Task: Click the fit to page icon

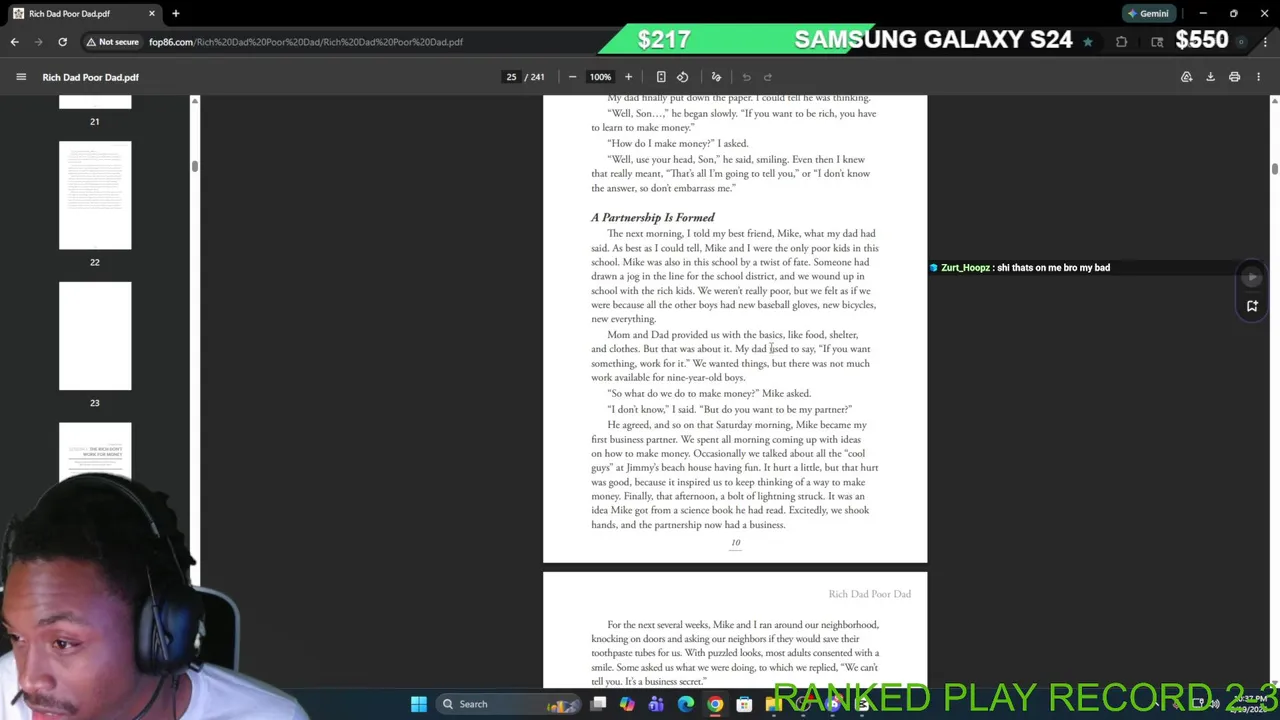Action: (661, 77)
